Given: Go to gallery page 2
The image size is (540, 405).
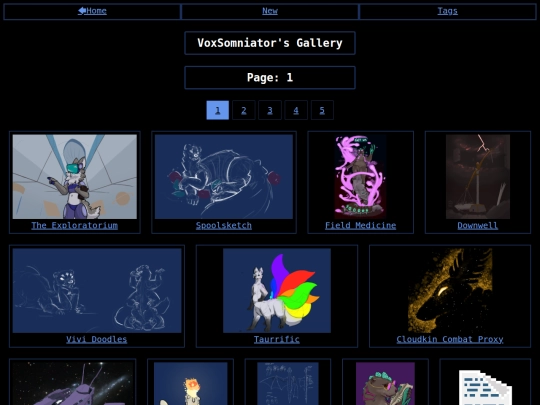Looking at the screenshot, I should point(244,110).
